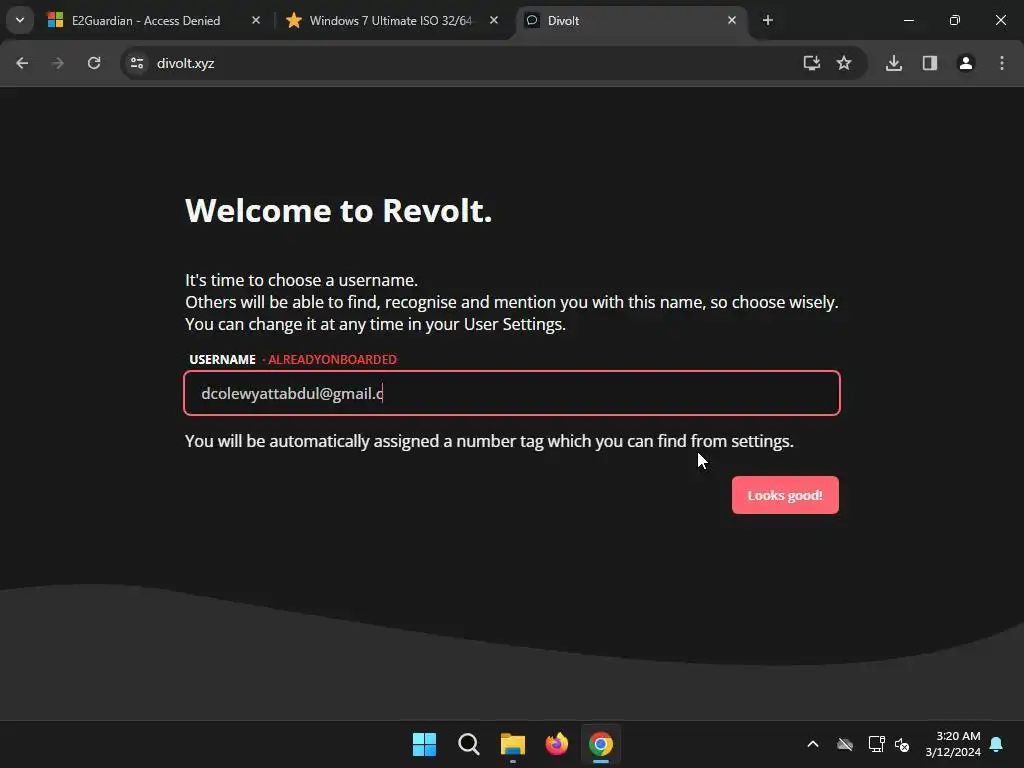This screenshot has height=768, width=1024.
Task: Bookmark this page with the star icon
Action: tap(844, 63)
